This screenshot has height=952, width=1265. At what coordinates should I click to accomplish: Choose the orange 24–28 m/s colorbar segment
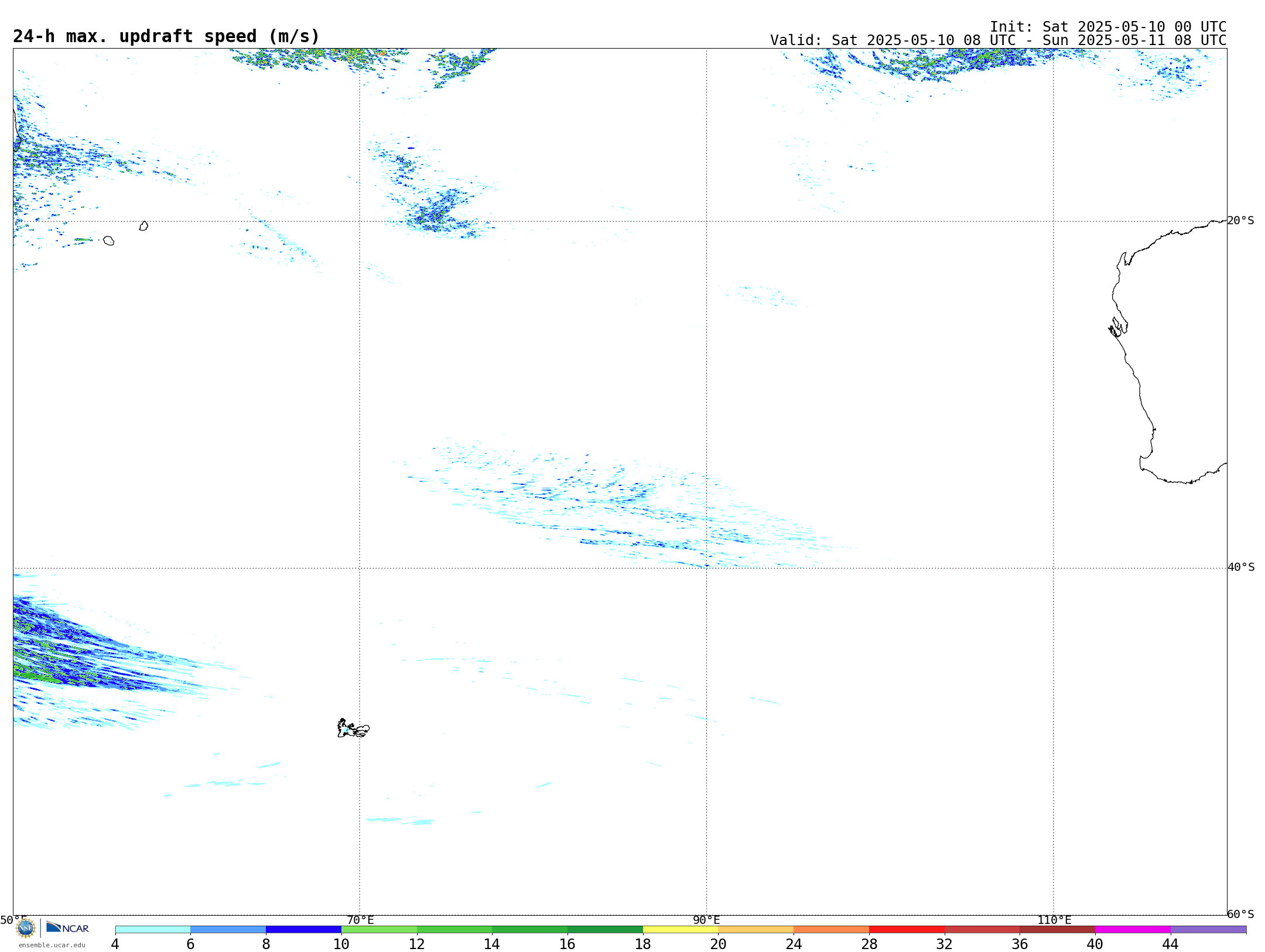coord(832,930)
